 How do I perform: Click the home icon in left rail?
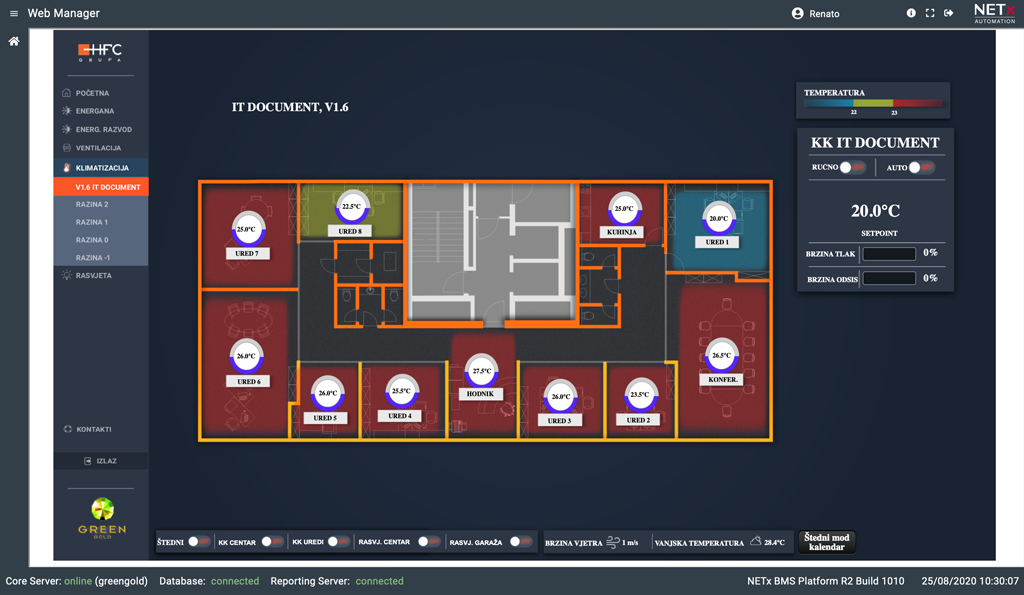[x=14, y=42]
